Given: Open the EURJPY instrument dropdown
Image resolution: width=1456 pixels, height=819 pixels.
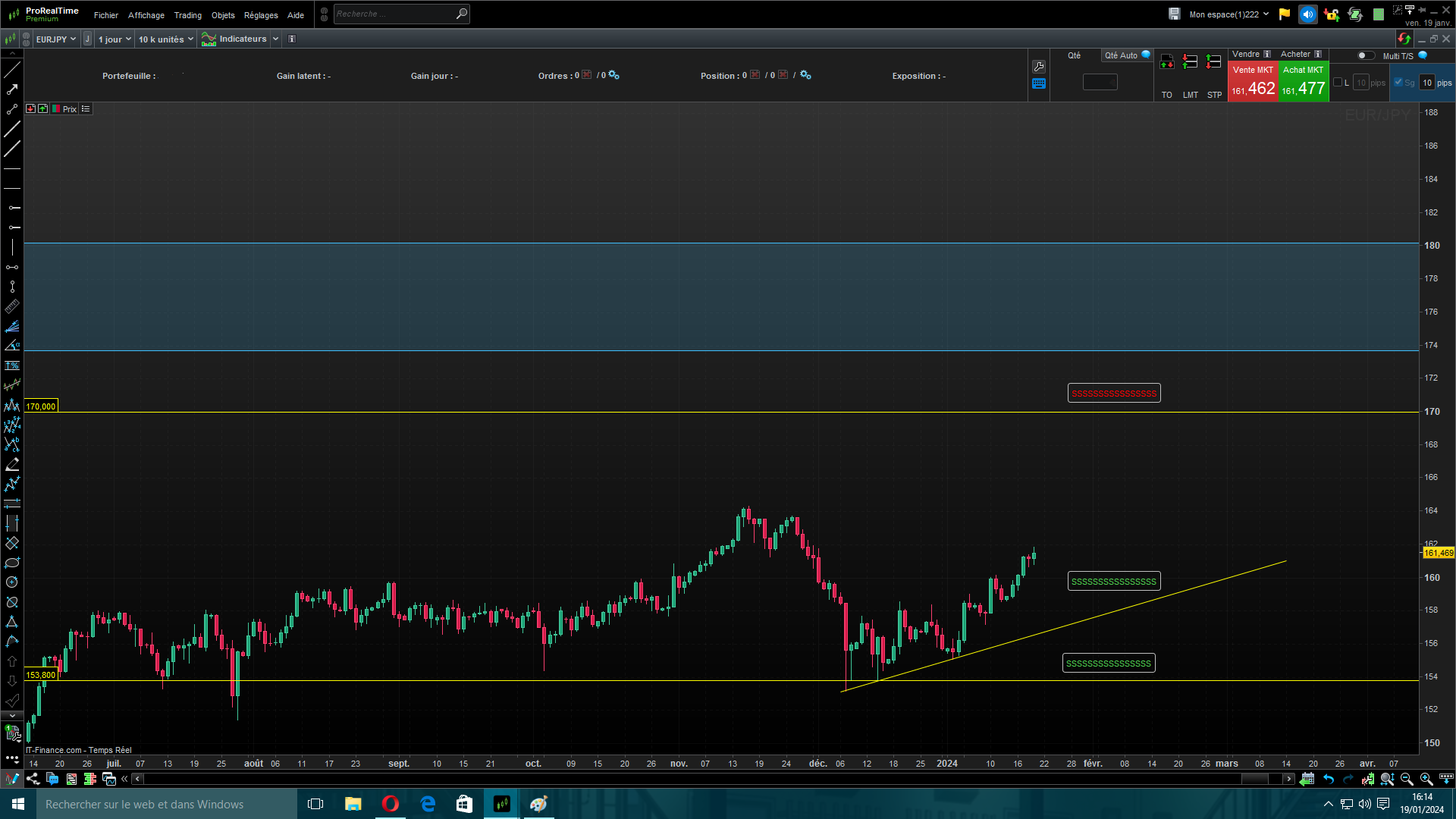Looking at the screenshot, I should (56, 39).
